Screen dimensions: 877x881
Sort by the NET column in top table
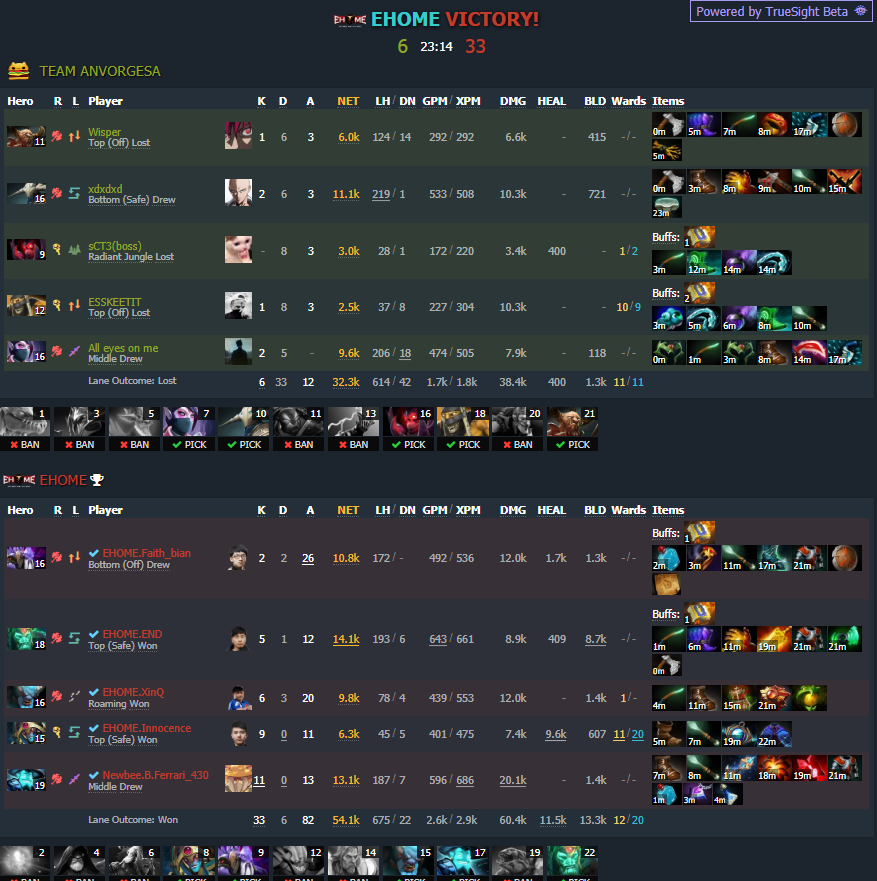348,101
